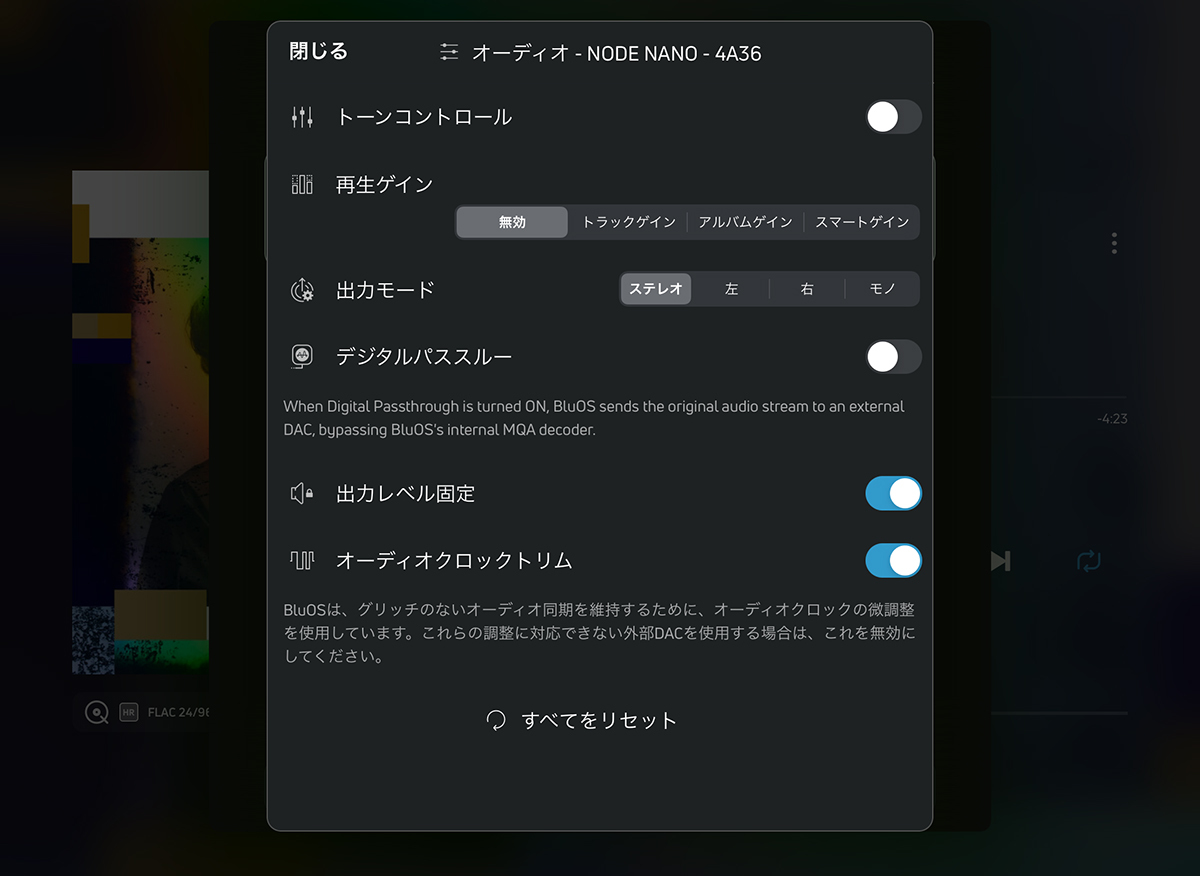This screenshot has width=1200, height=876.
Task: Enable the デジタルパススルー switch
Action: pyautogui.click(x=893, y=357)
